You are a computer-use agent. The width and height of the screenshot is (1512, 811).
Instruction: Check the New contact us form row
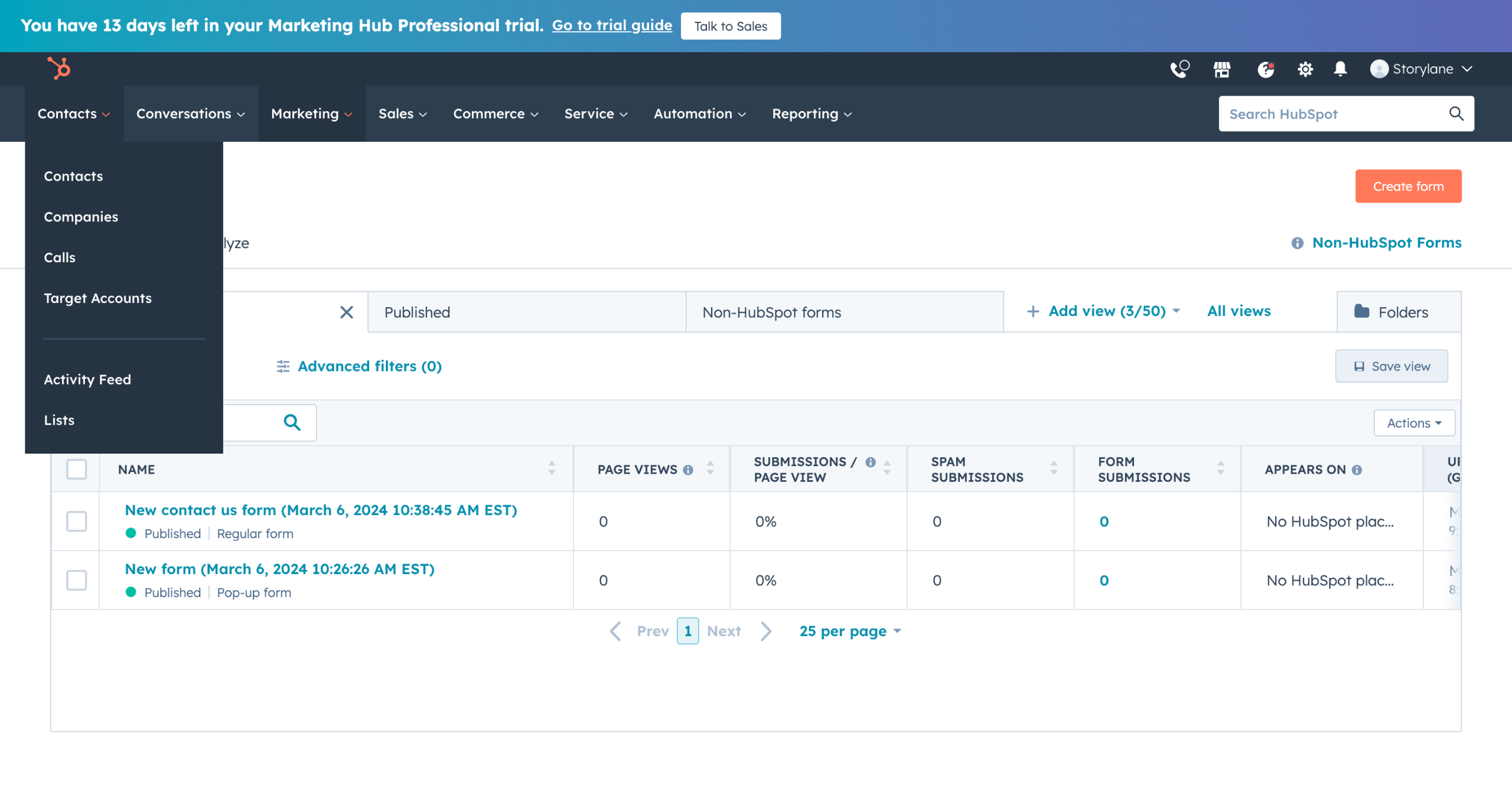tap(77, 521)
